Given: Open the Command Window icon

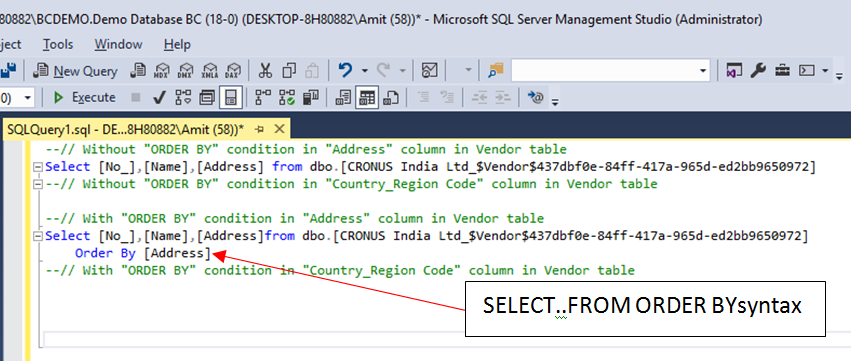Looking at the screenshot, I should tap(808, 71).
